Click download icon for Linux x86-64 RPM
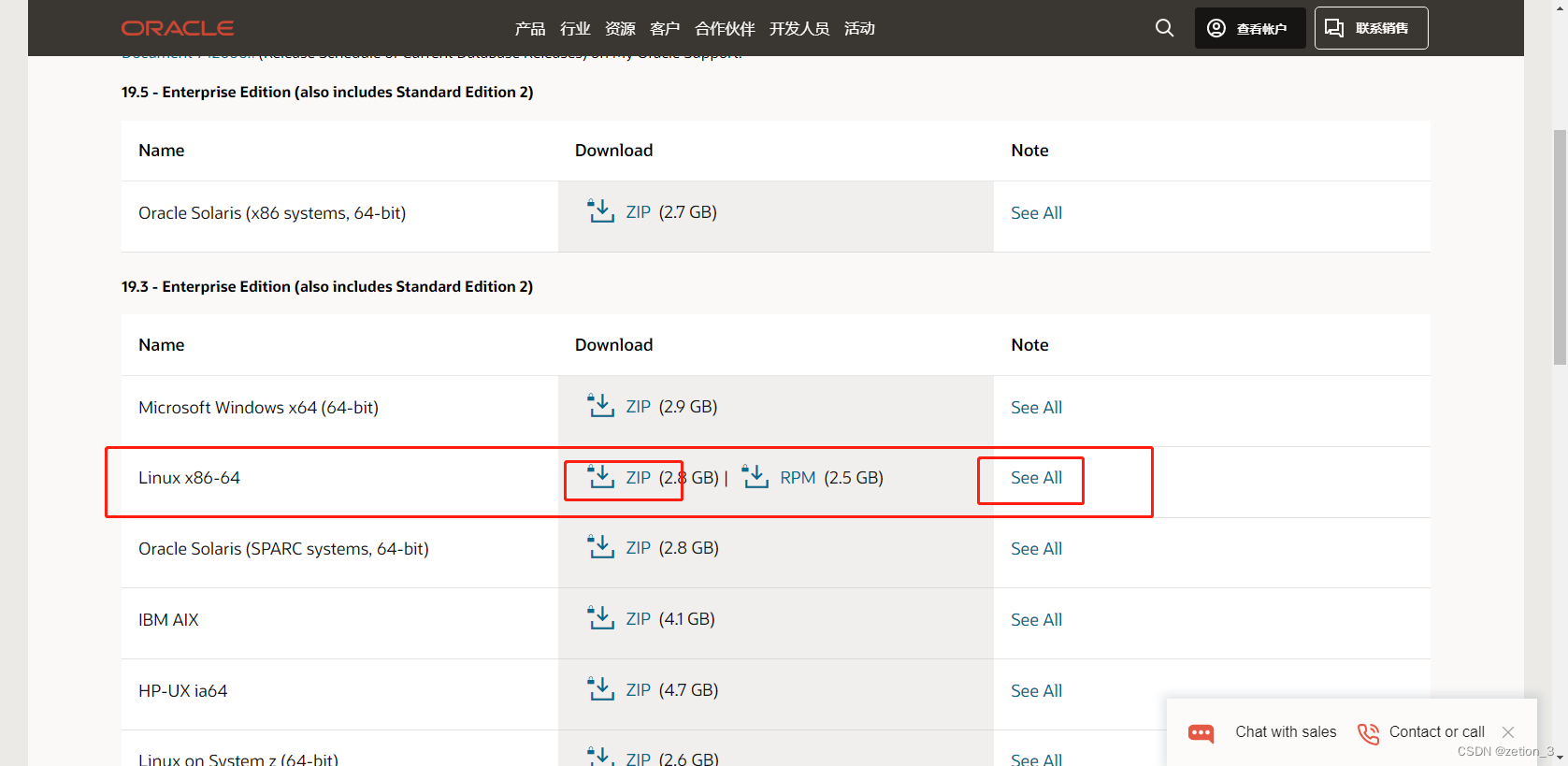 click(755, 477)
